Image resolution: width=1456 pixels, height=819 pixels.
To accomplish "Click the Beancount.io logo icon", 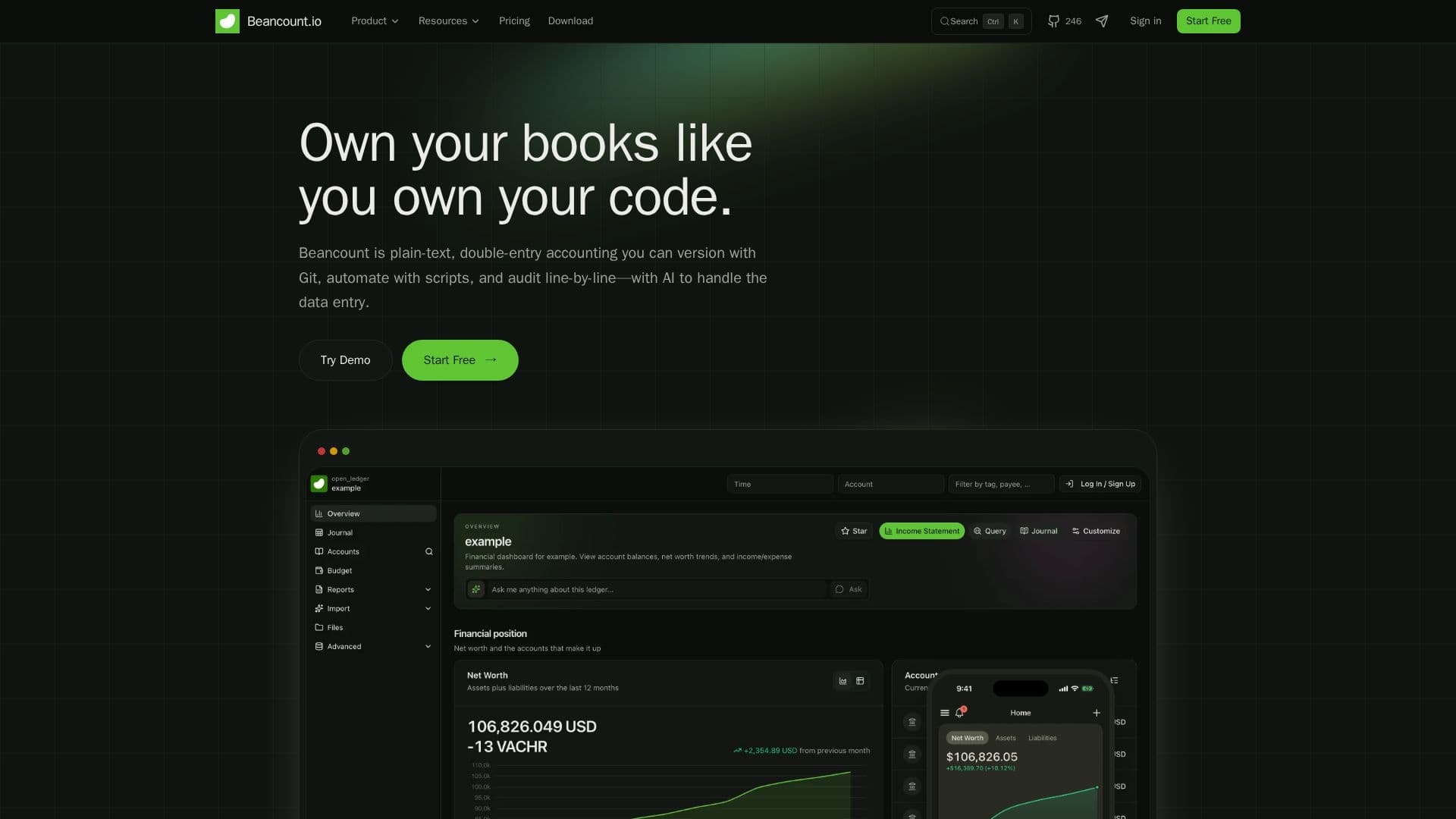I will click(227, 21).
